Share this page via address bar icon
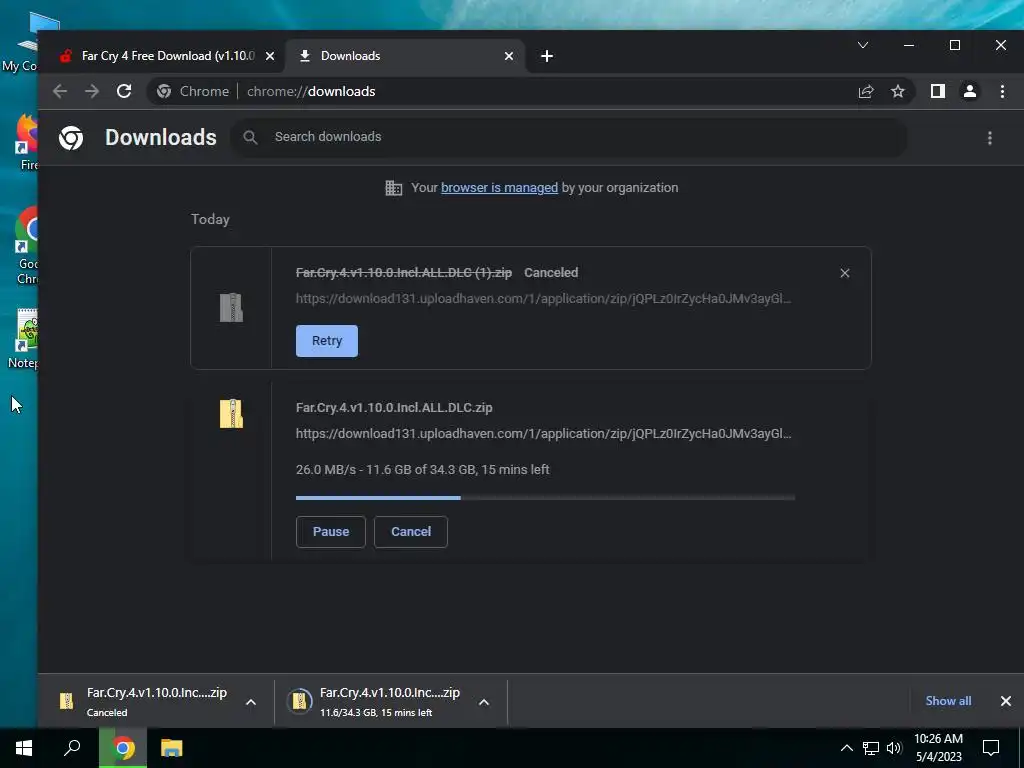The width and height of the screenshot is (1024, 768). coord(866,91)
